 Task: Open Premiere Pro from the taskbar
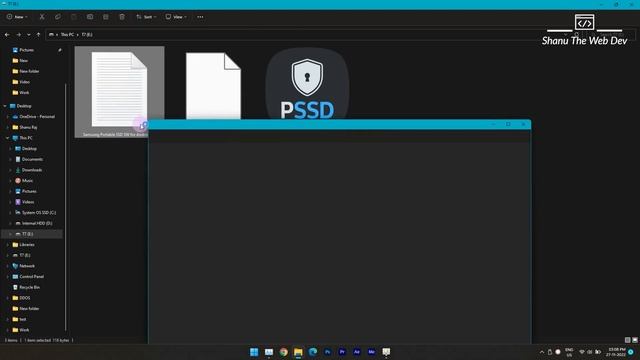point(342,352)
